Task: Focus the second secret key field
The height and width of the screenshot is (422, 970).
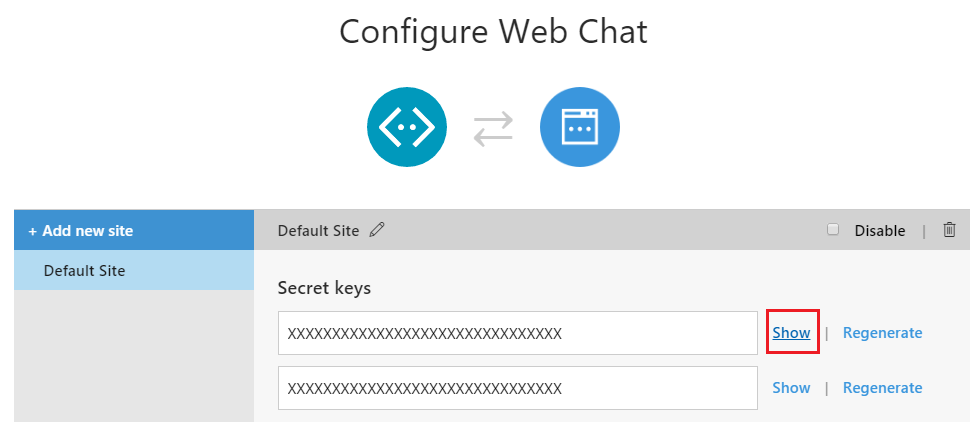Action: tap(518, 388)
